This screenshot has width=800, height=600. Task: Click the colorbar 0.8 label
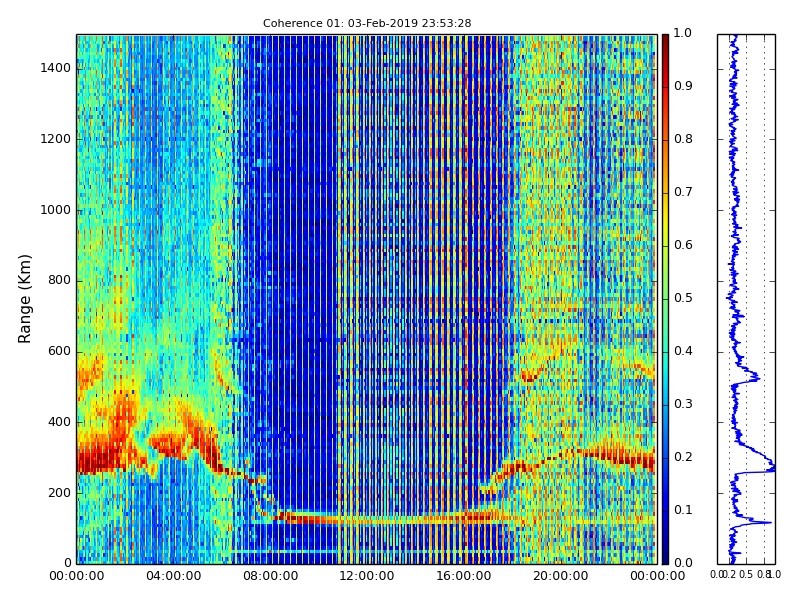683,139
